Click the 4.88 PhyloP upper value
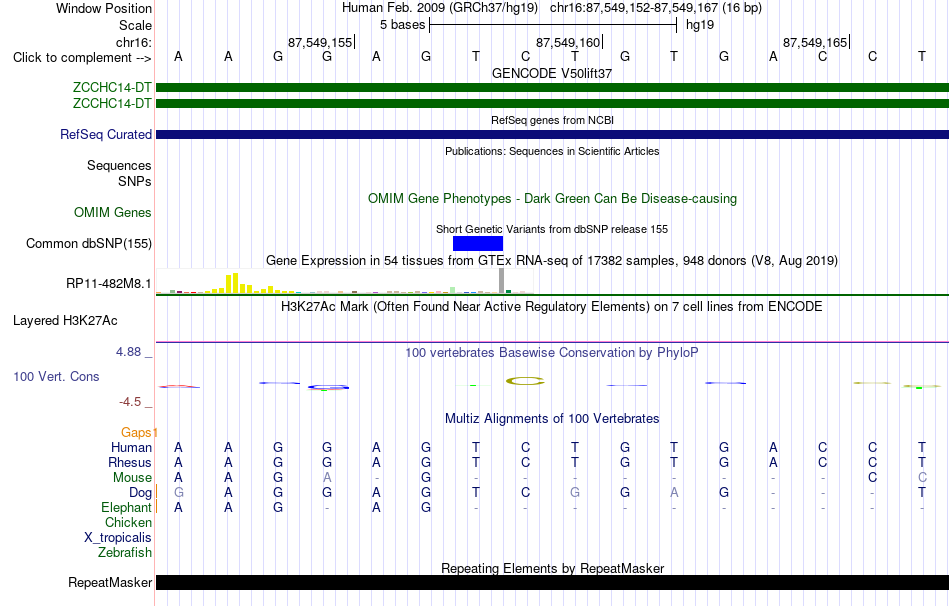 point(128,352)
